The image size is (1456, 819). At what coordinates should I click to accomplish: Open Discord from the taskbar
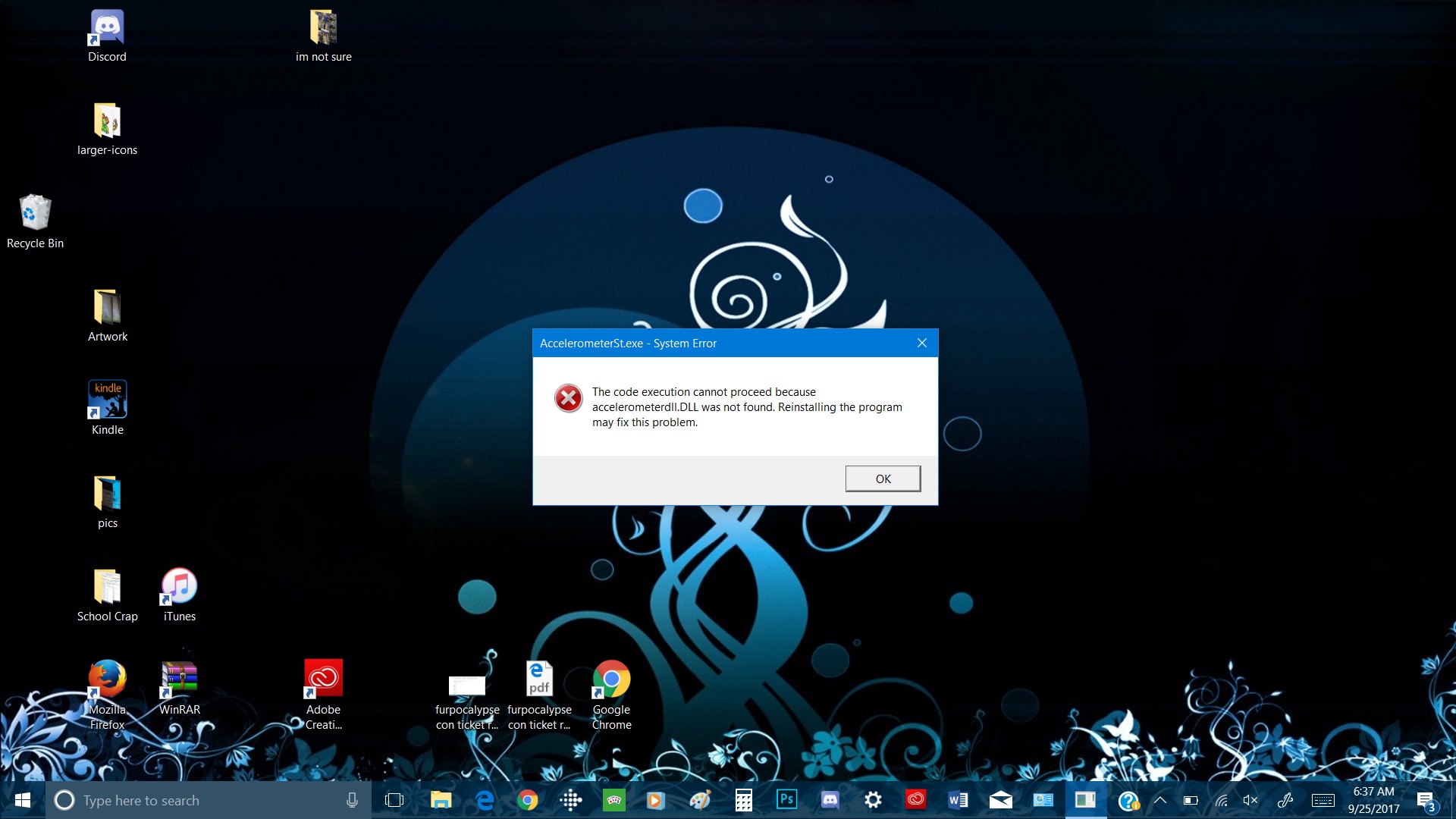coord(830,800)
